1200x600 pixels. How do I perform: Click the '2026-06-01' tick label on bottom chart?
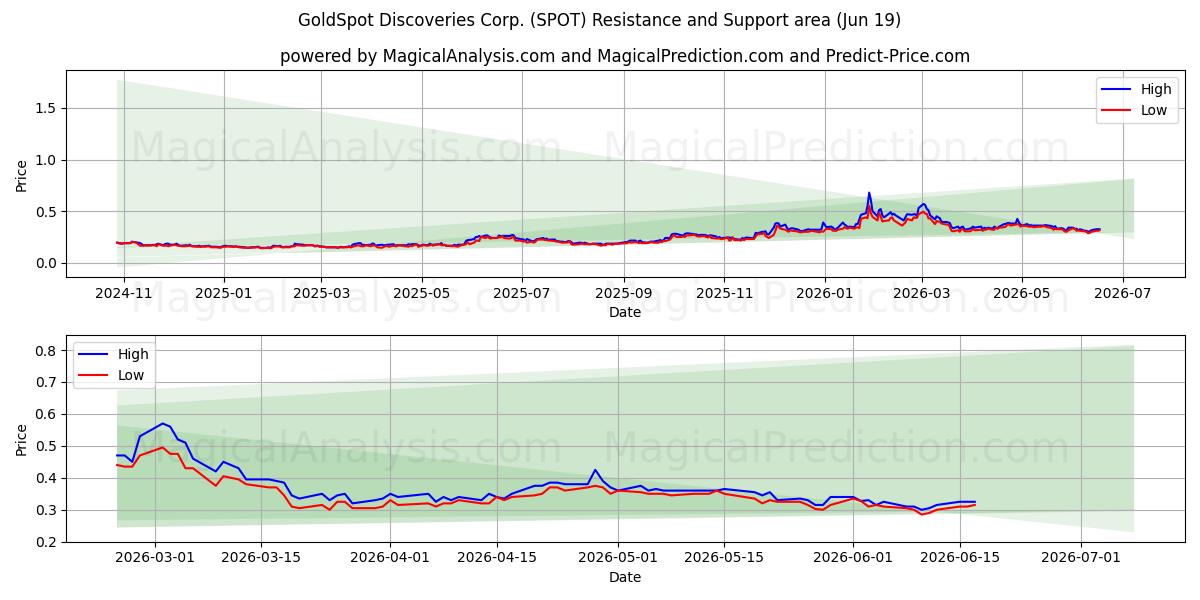(853, 559)
